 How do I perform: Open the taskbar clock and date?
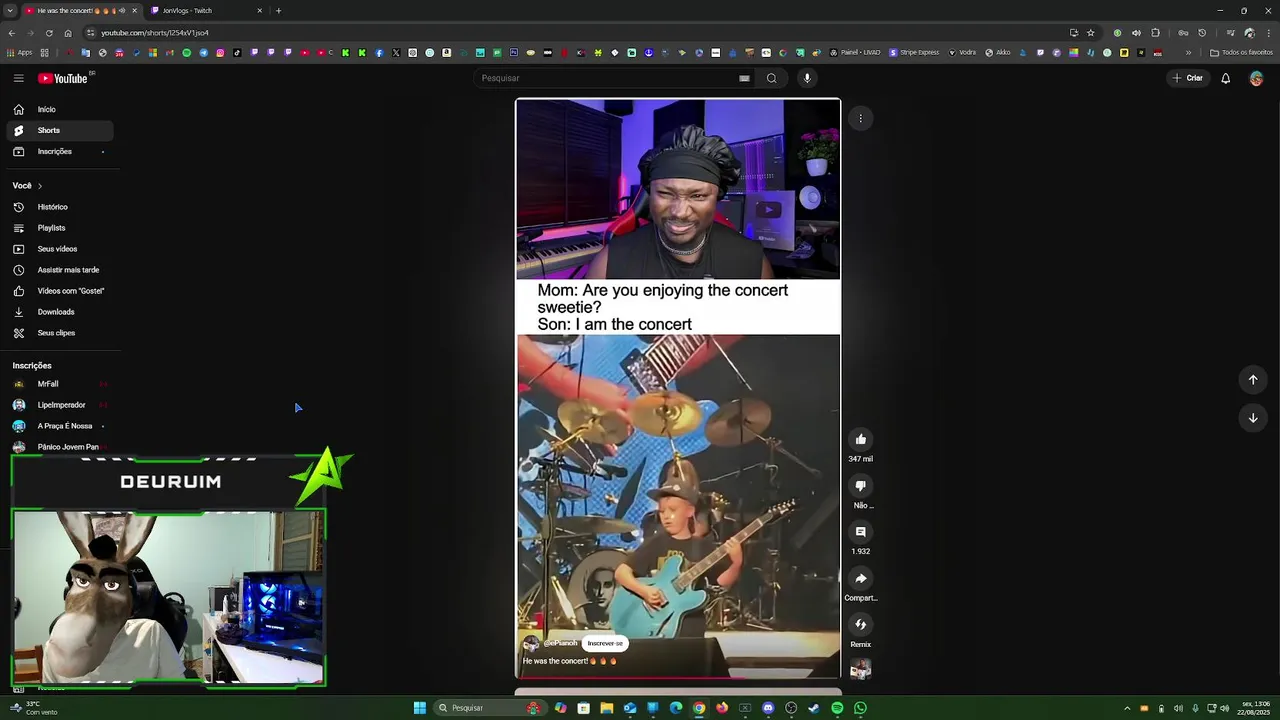tap(1253, 708)
